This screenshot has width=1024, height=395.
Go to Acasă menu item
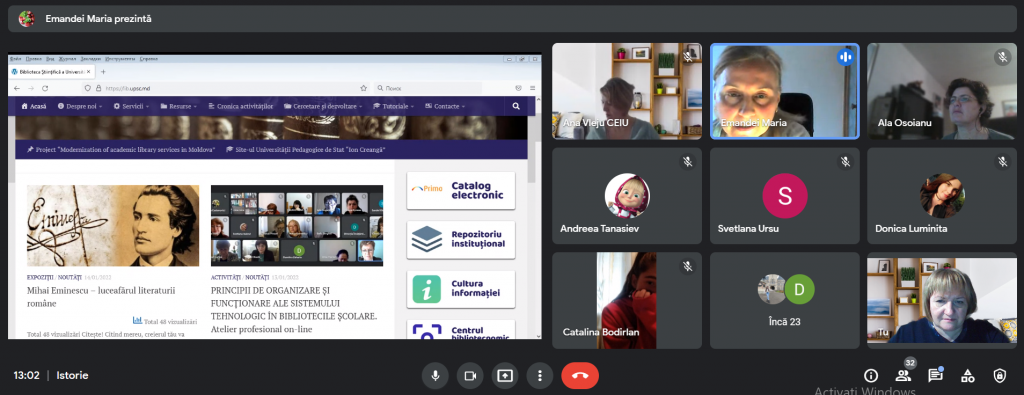(34, 106)
